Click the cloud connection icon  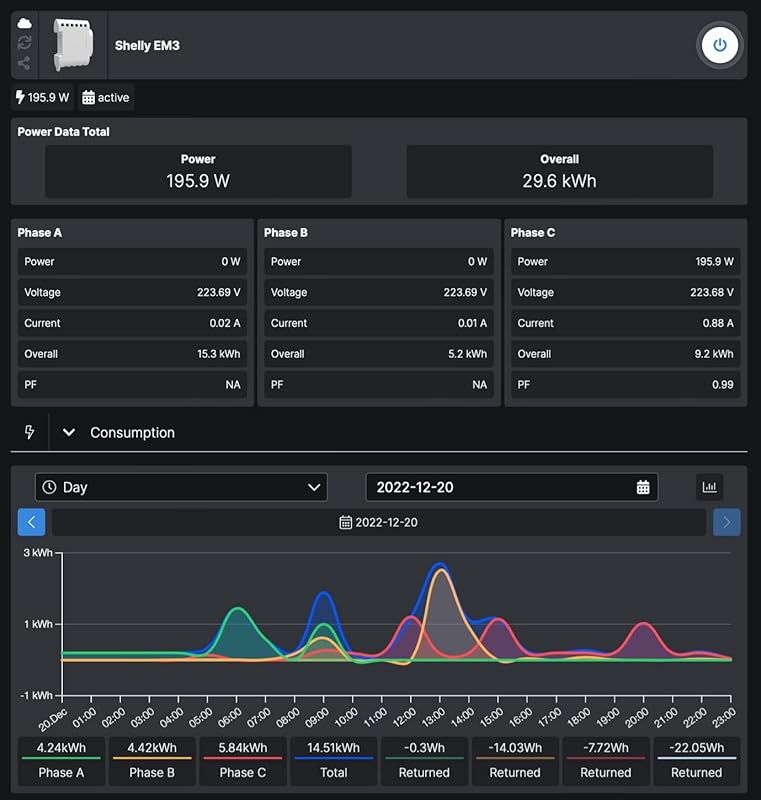click(24, 23)
